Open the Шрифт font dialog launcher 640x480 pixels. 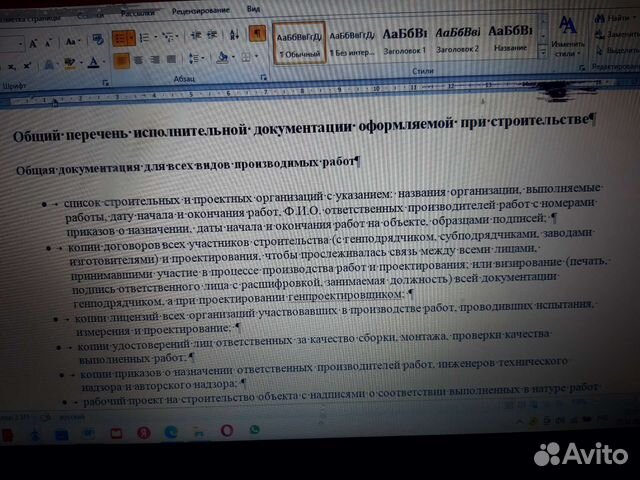coord(106,83)
